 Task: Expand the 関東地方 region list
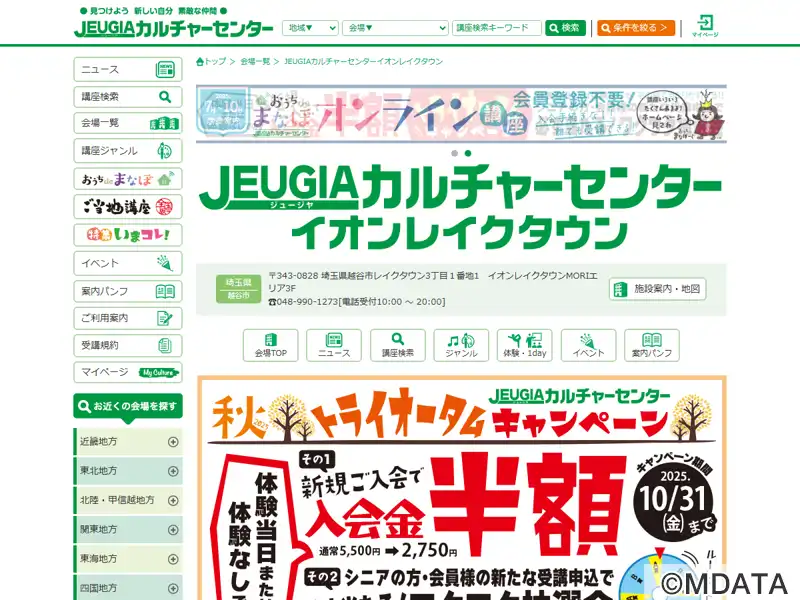pyautogui.click(x=128, y=530)
